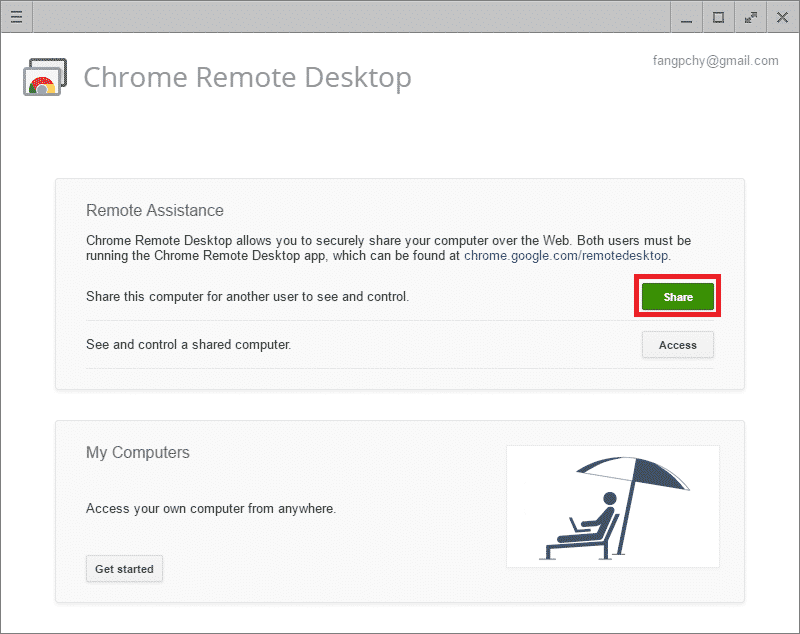The height and width of the screenshot is (634, 800).
Task: Click Get started under My Computers
Action: tap(124, 569)
